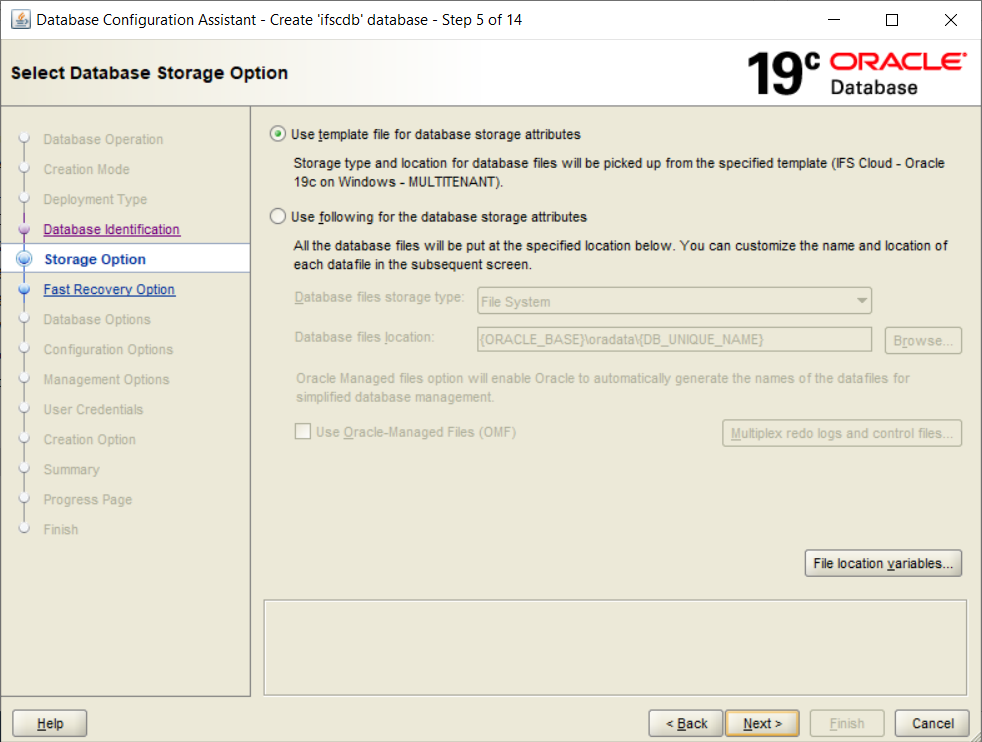Select Use template file for storage attributes
Viewport: 982px width, 742px height.
coord(277,134)
